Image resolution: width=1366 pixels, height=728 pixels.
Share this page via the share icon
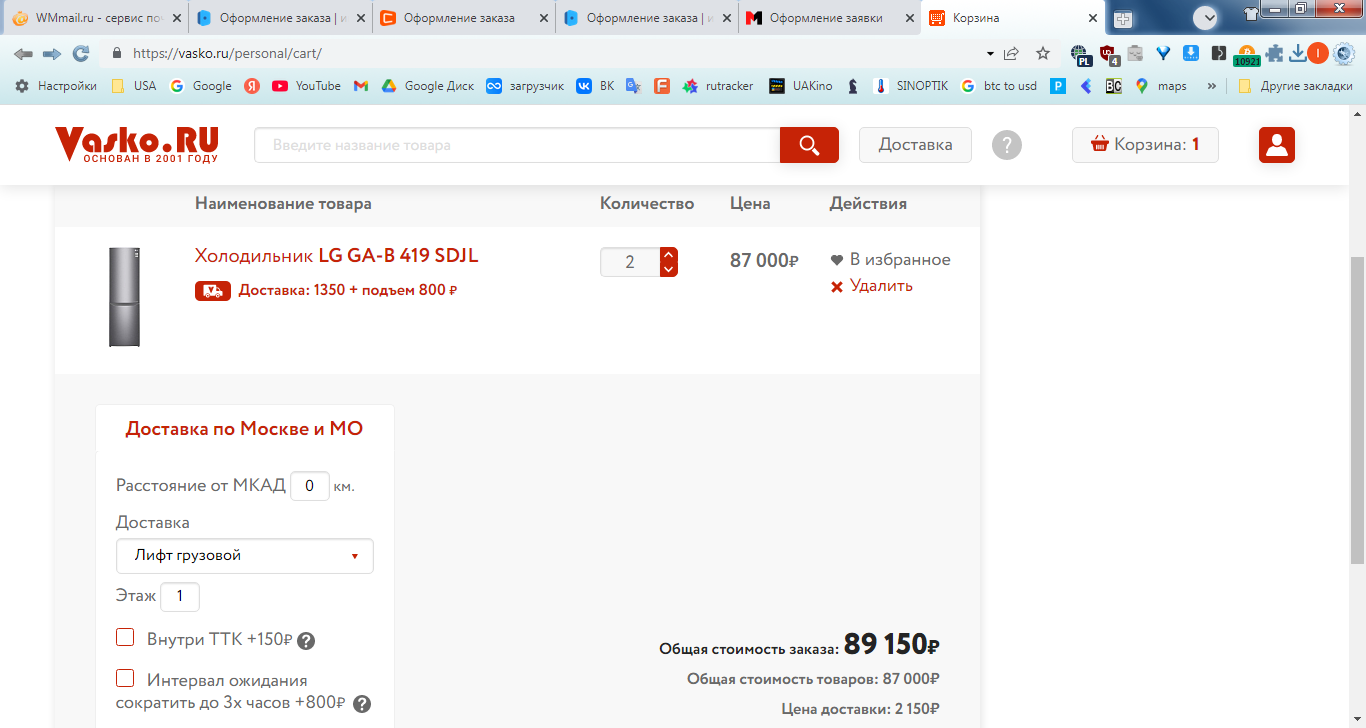tap(1012, 53)
